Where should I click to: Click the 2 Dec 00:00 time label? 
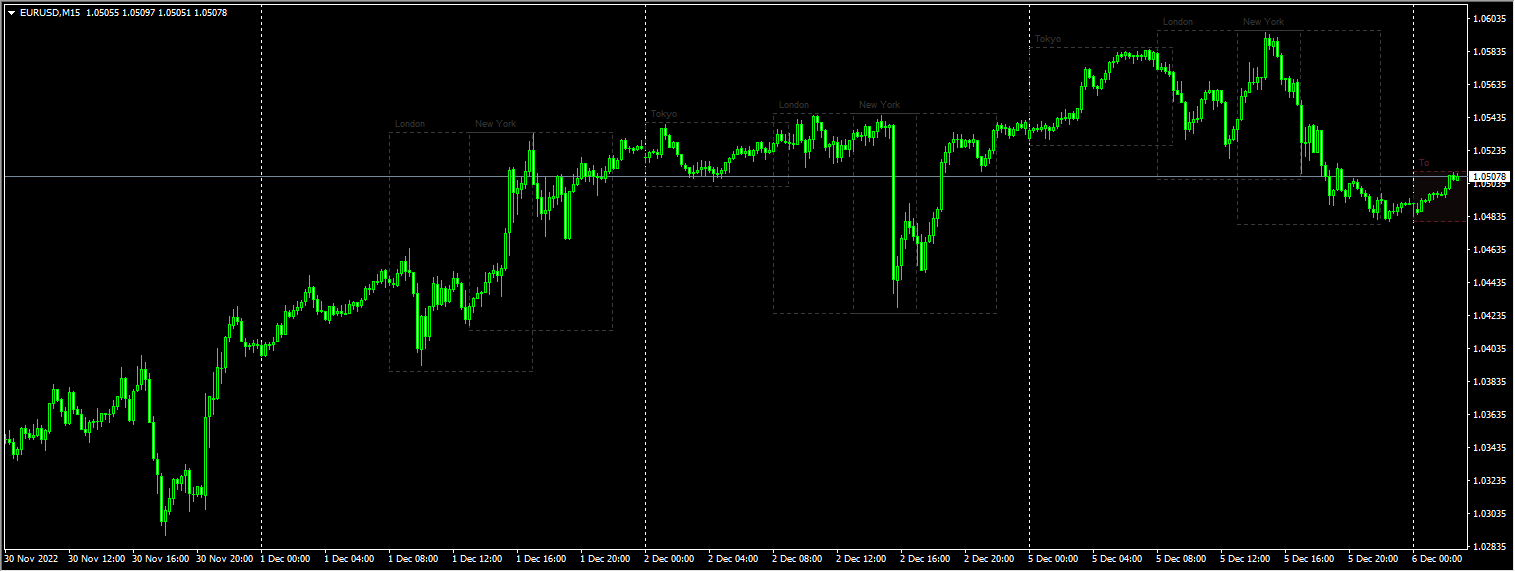pyautogui.click(x=670, y=559)
